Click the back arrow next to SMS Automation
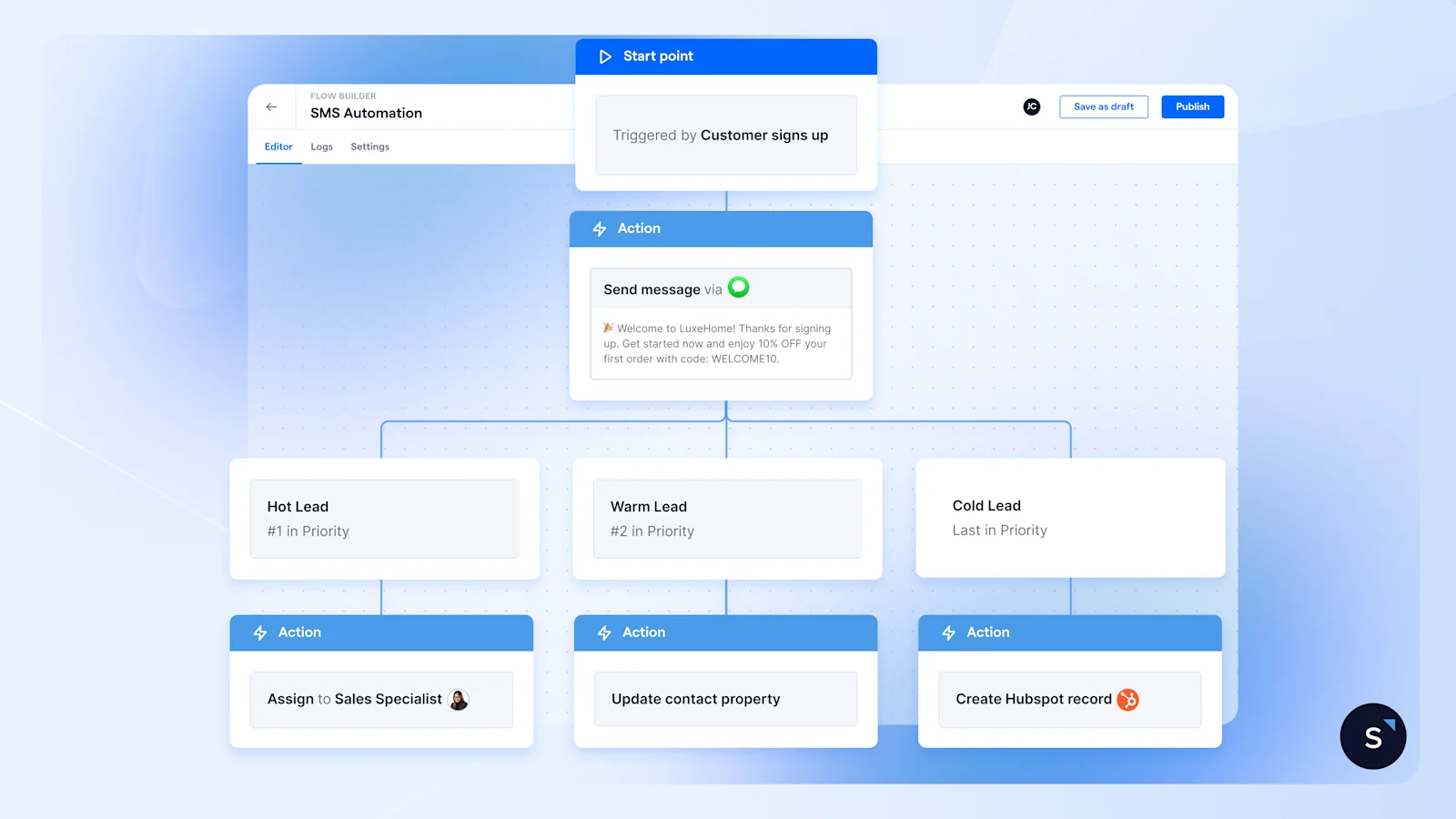 coord(271,106)
